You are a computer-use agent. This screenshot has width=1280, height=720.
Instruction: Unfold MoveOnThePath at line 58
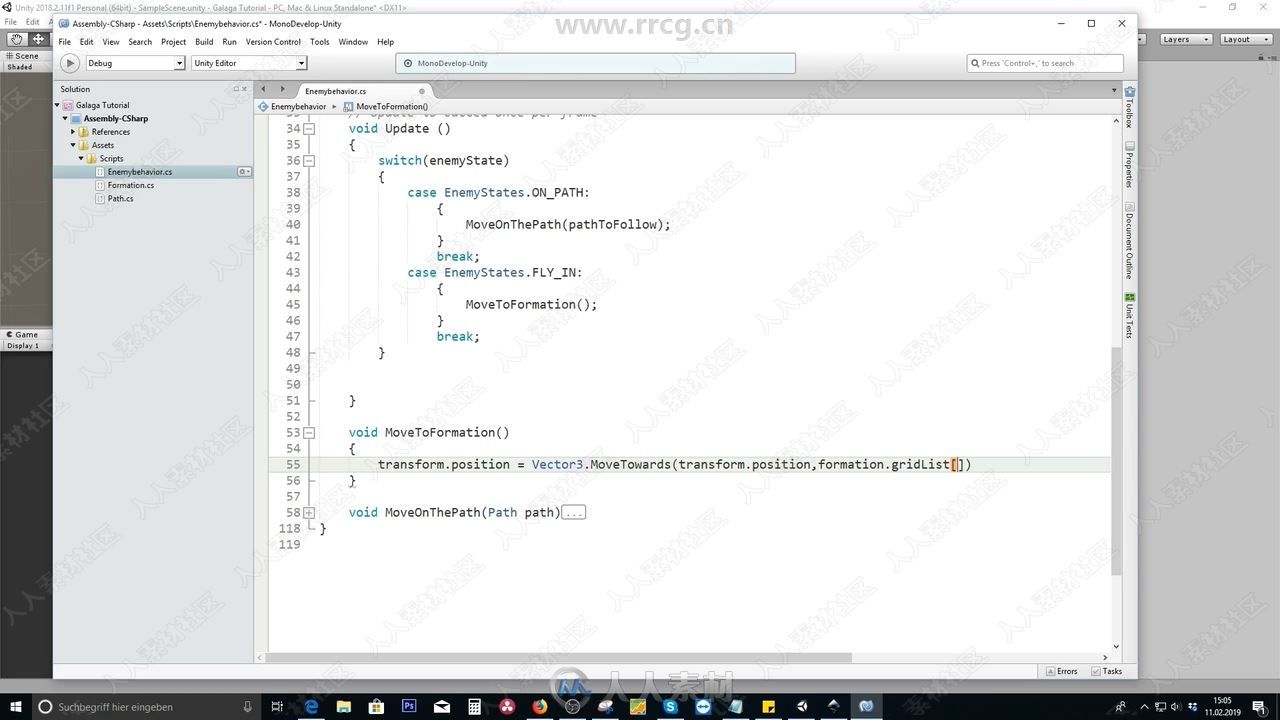click(x=309, y=512)
